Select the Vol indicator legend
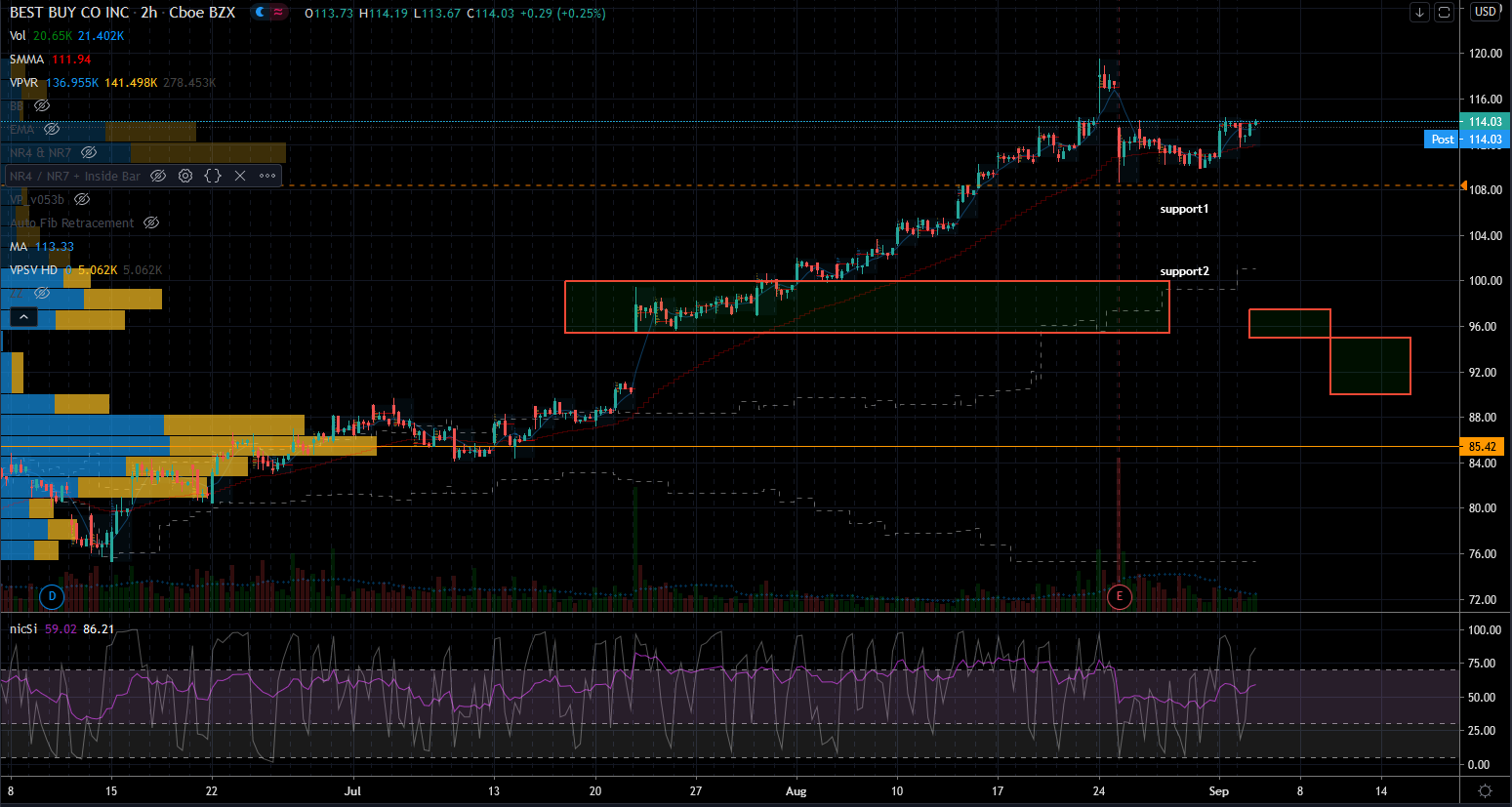1512x807 pixels. pyautogui.click(x=18, y=36)
